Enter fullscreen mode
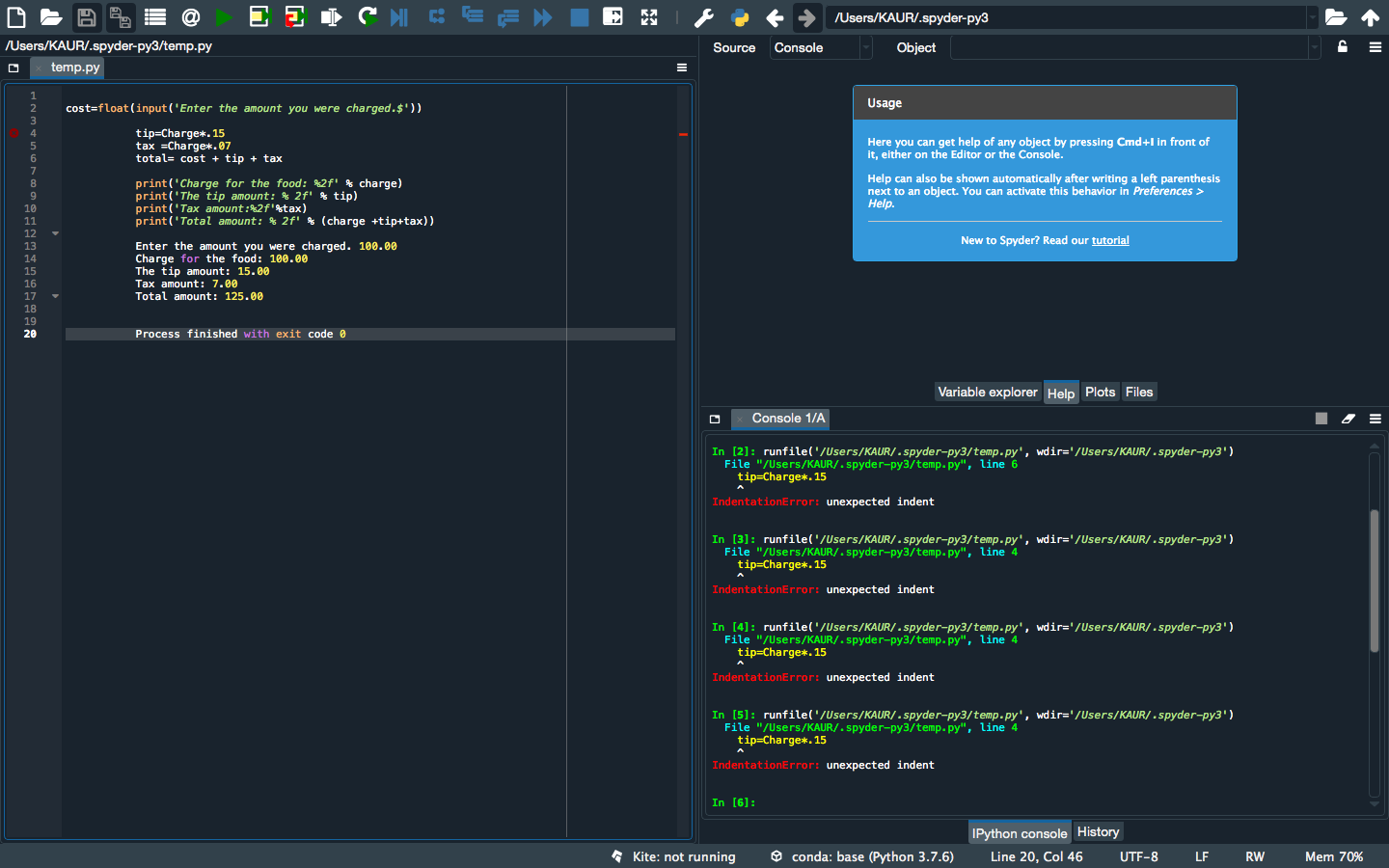1389x868 pixels. click(x=649, y=17)
